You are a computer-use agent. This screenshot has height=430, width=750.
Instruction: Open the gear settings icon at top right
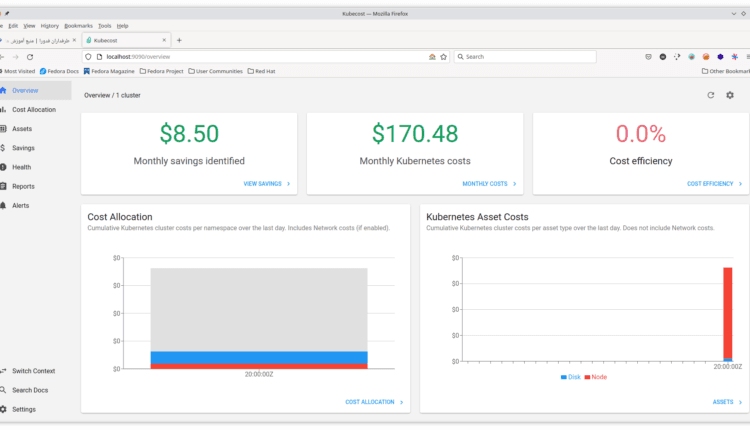730,95
